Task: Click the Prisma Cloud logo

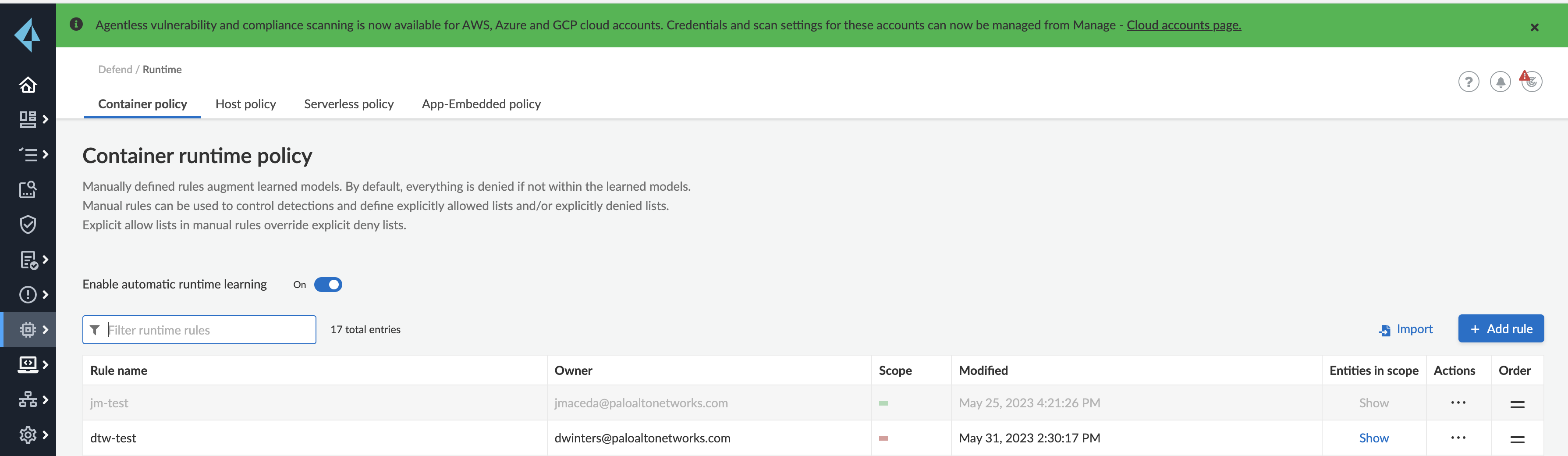Action: (x=28, y=35)
